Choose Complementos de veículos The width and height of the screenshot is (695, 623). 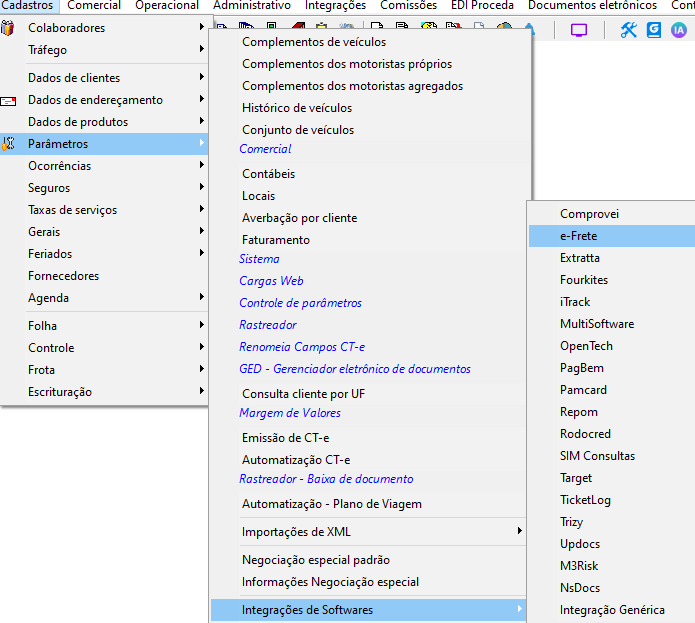tap(314, 42)
